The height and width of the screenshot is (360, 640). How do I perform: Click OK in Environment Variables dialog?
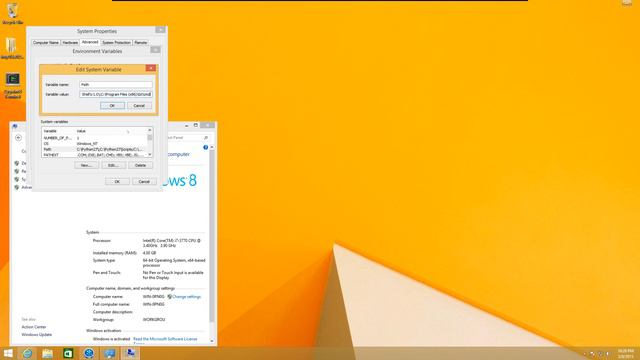tap(117, 182)
